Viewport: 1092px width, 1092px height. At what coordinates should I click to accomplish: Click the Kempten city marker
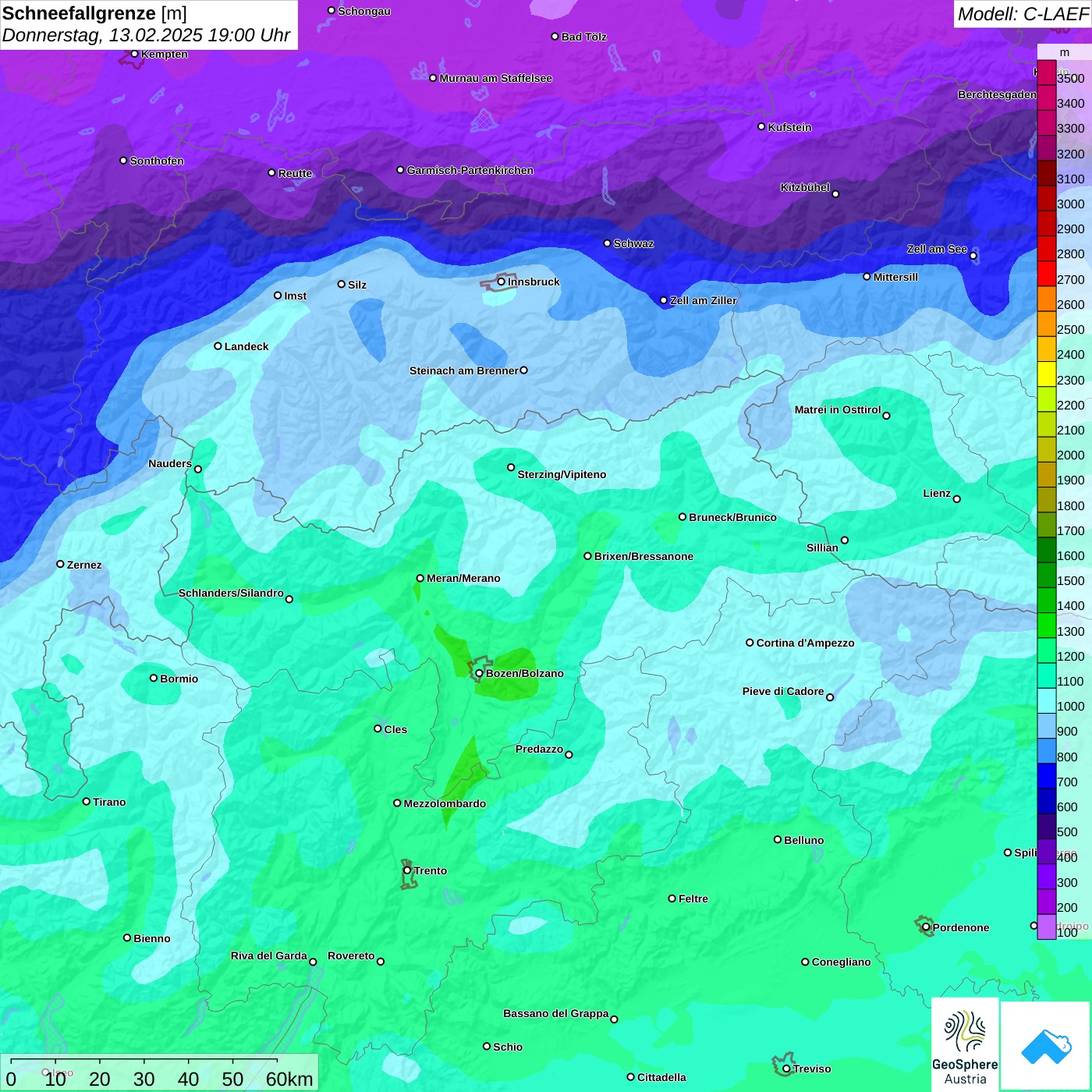point(134,54)
